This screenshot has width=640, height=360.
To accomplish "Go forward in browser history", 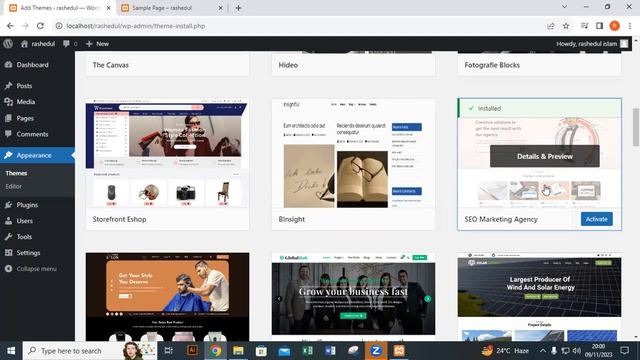I will (x=25, y=26).
